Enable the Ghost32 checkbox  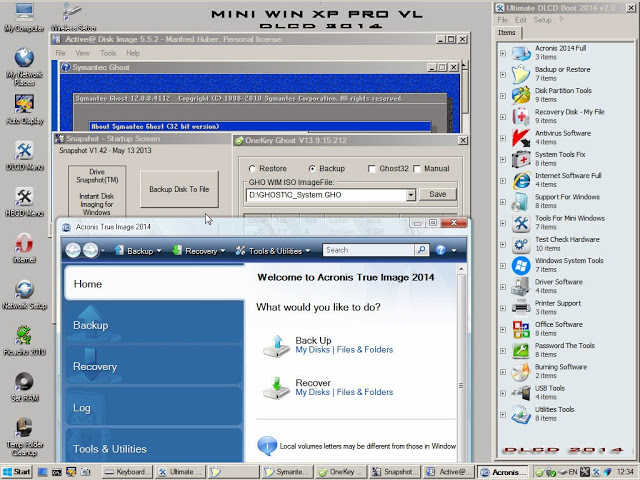click(x=372, y=169)
